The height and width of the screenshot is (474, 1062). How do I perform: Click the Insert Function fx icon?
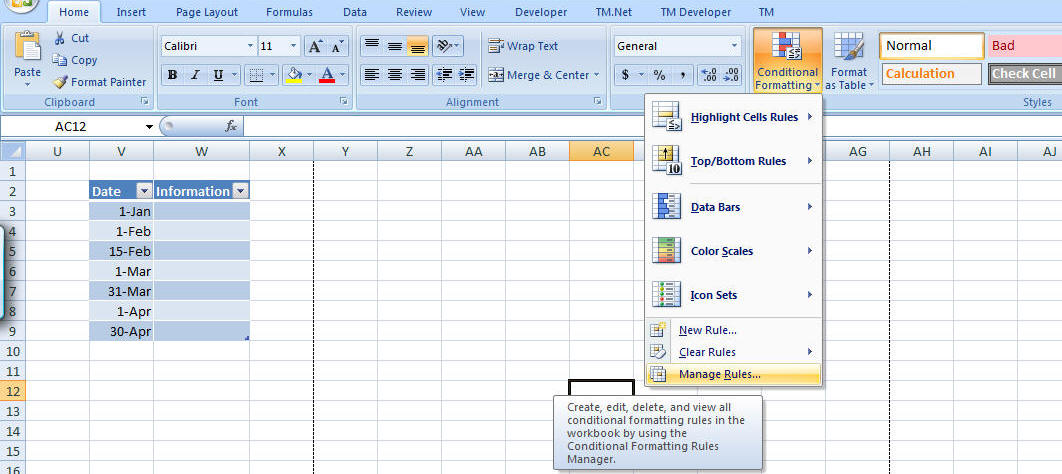(x=230, y=126)
